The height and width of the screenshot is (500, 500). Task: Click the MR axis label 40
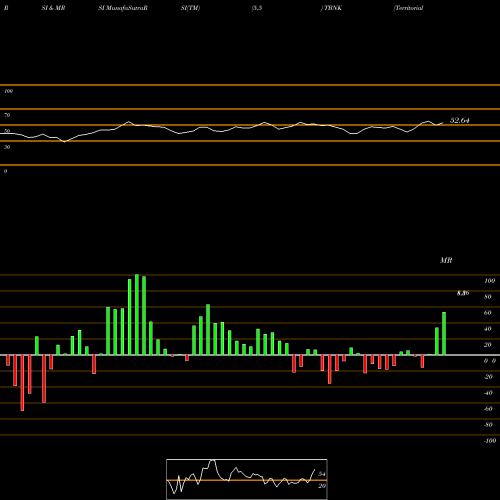(488, 329)
